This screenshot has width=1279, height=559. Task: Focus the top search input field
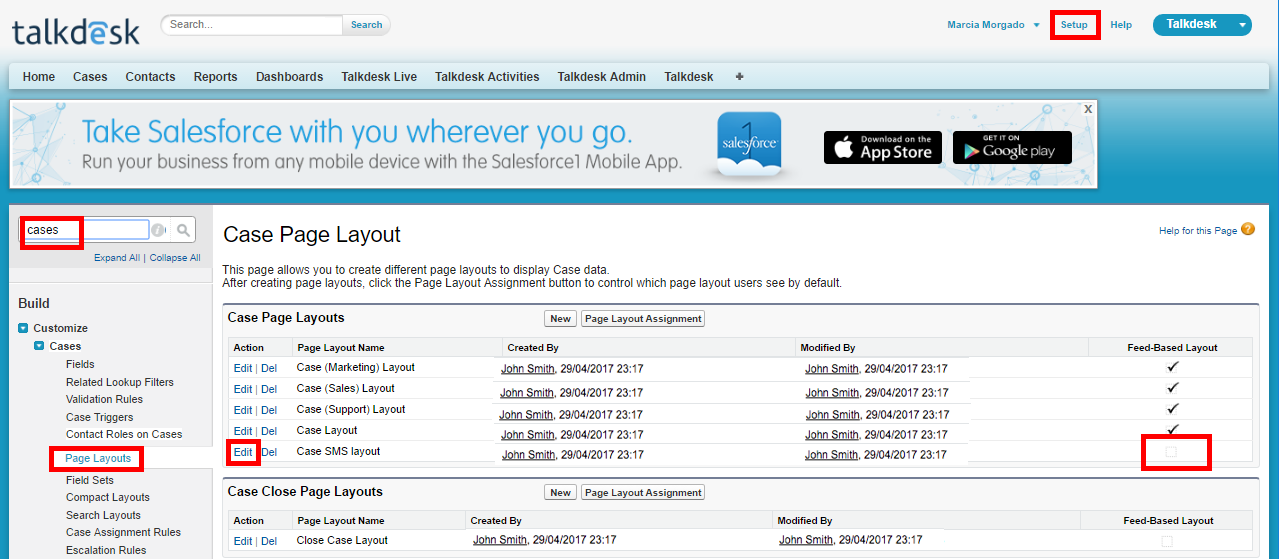coord(252,25)
